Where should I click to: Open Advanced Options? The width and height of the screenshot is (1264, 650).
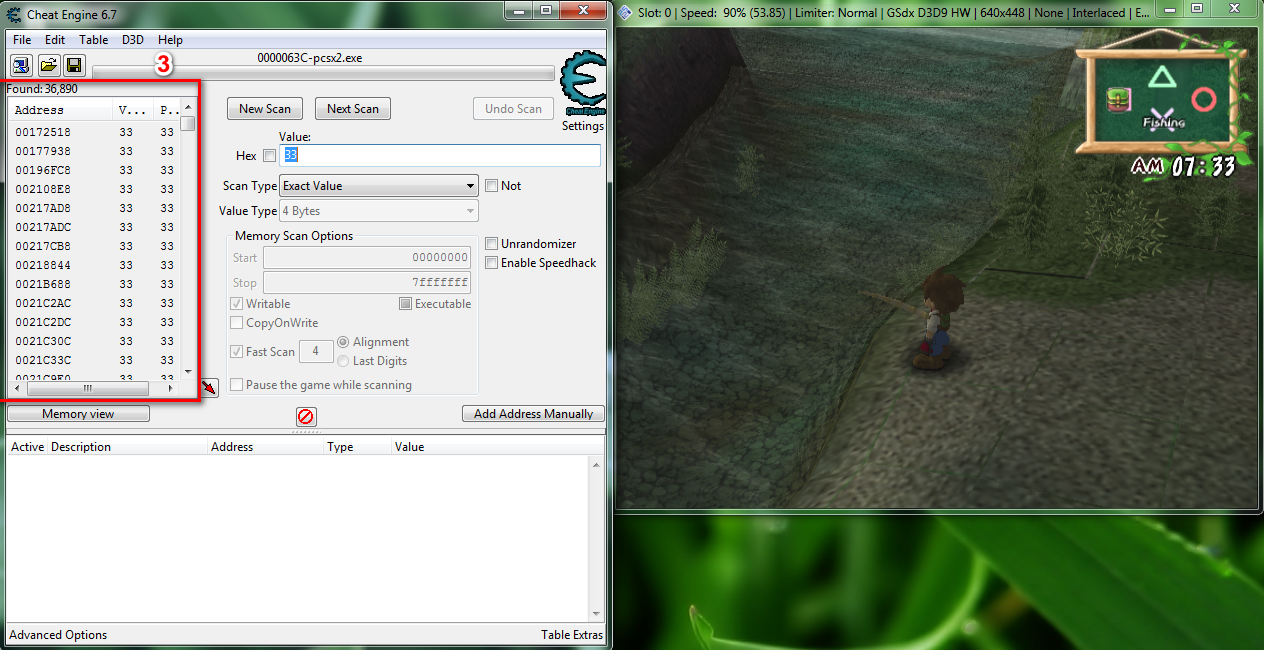coord(58,635)
